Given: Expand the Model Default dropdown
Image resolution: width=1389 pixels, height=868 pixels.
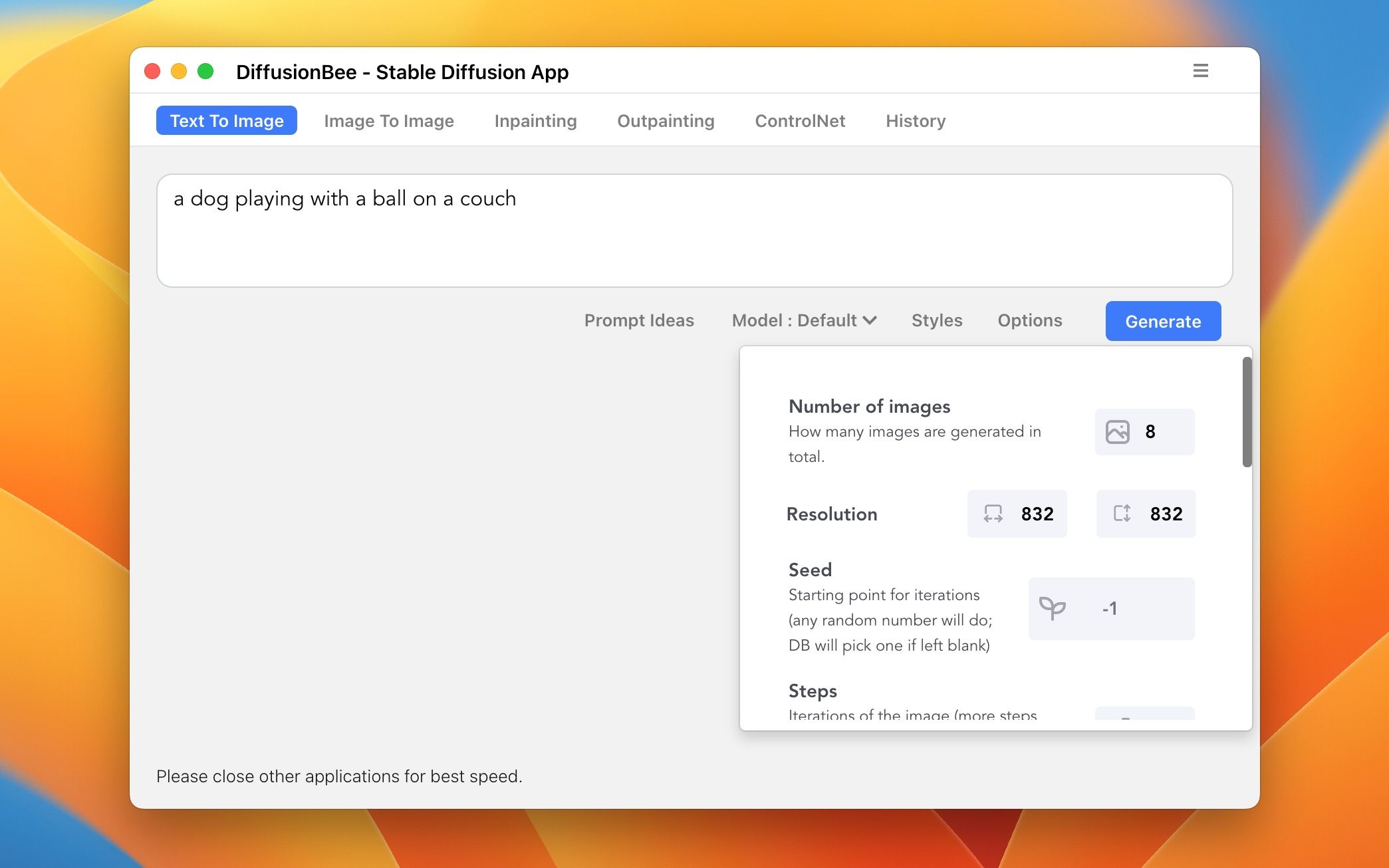Looking at the screenshot, I should (x=805, y=320).
